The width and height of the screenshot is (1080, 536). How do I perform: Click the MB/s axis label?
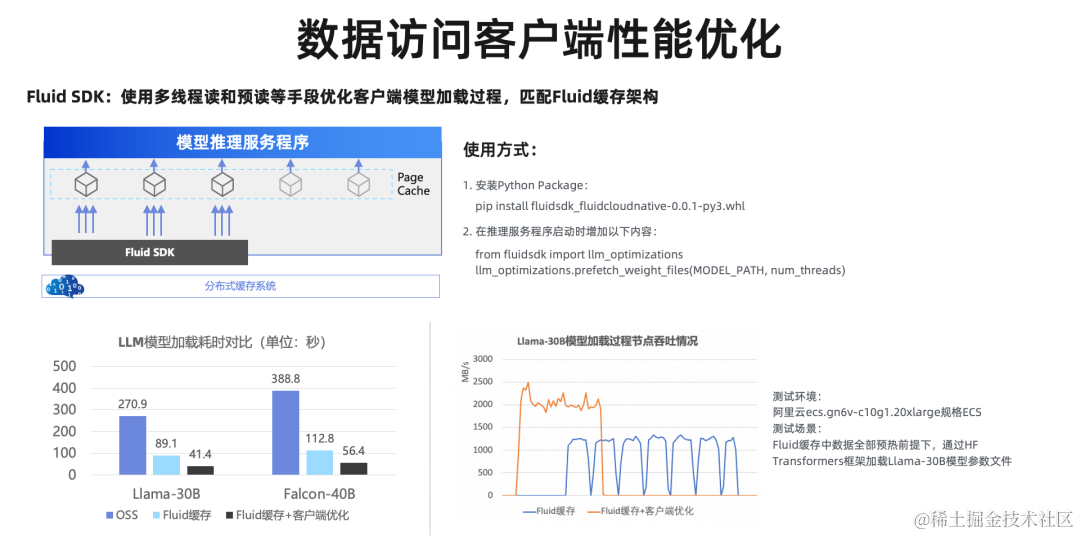coord(465,373)
